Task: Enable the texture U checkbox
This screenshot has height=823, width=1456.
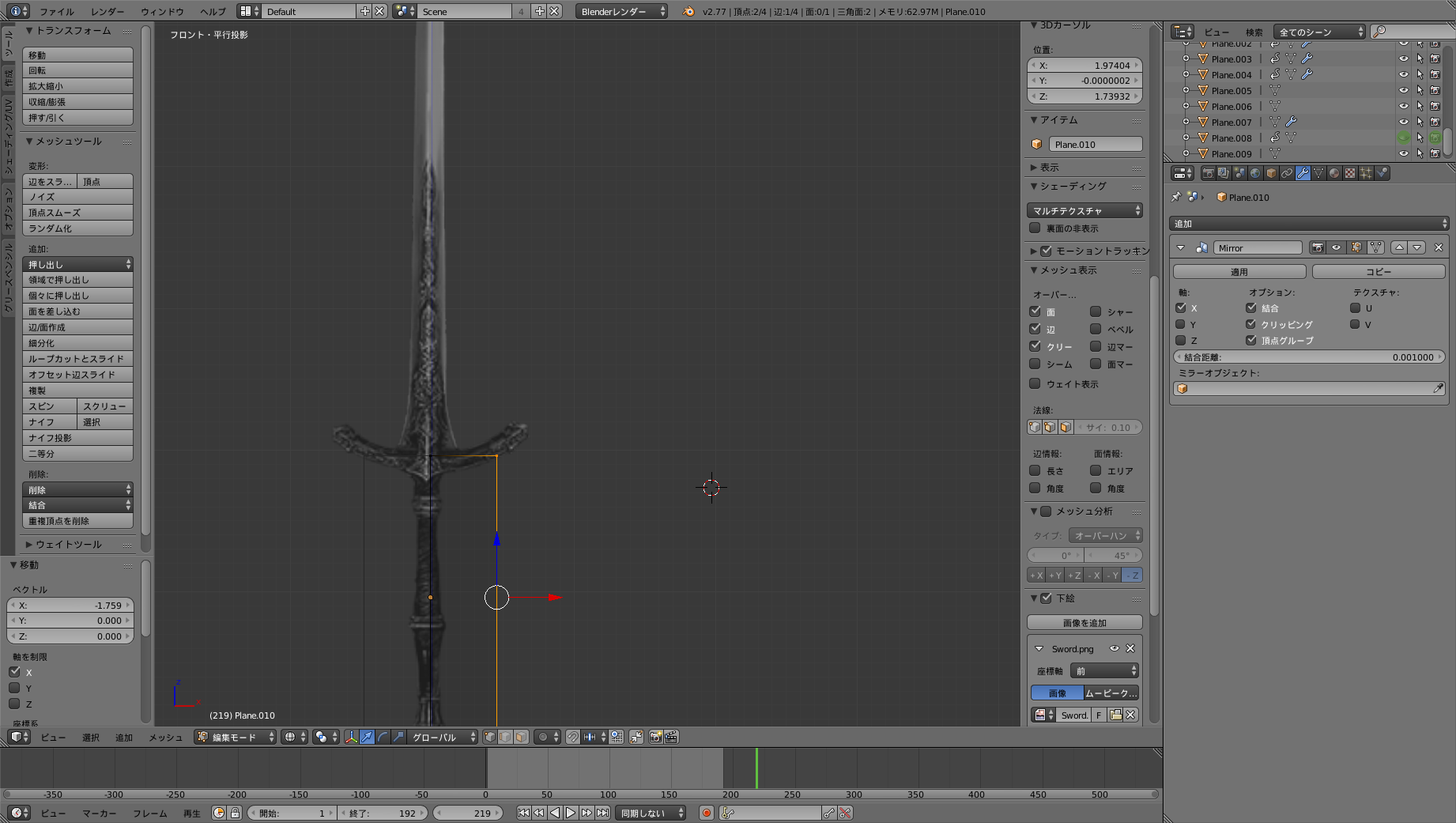Action: point(1356,308)
